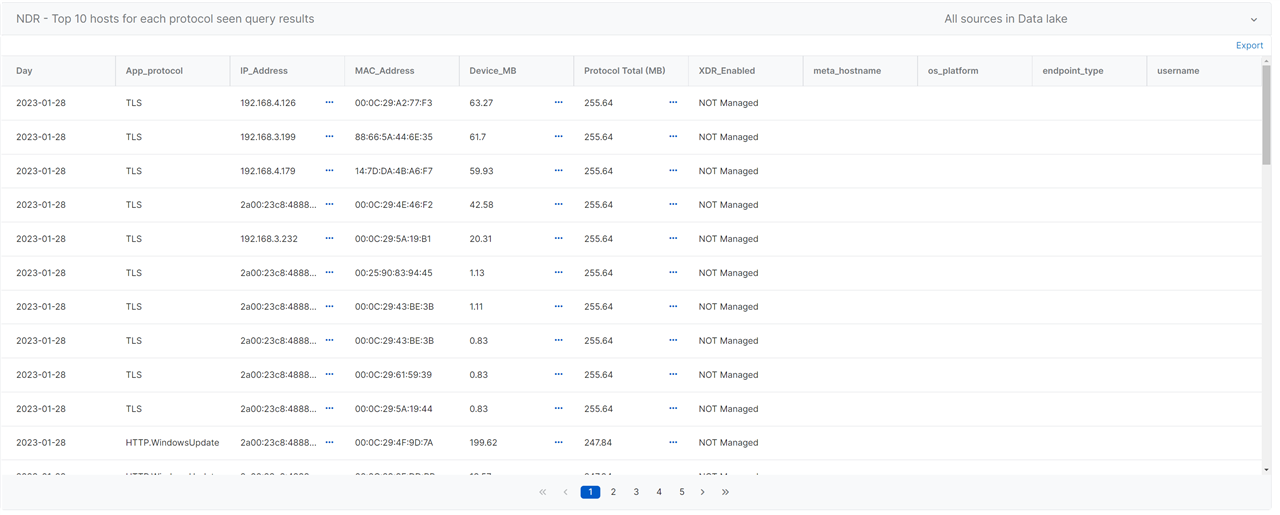
Task: Click ellipsis next to Device_MB 61.7
Action: [558, 137]
